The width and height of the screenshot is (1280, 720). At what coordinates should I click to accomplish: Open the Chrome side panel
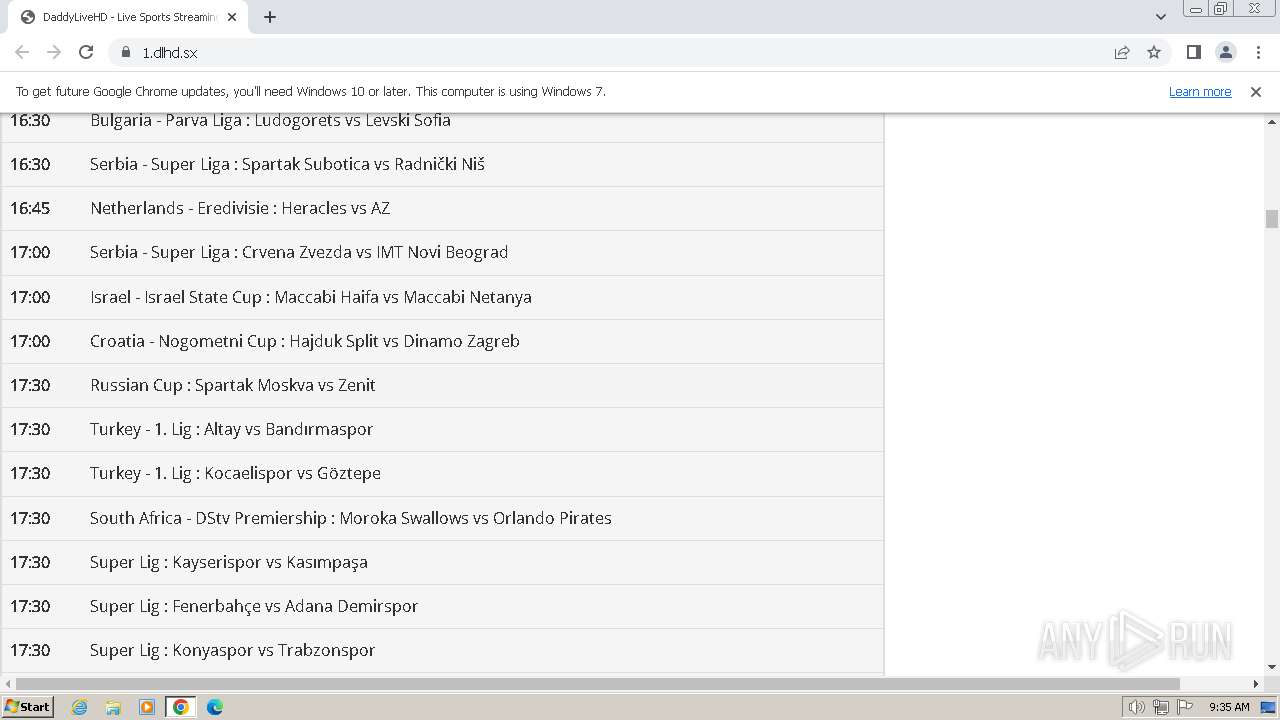[1193, 52]
